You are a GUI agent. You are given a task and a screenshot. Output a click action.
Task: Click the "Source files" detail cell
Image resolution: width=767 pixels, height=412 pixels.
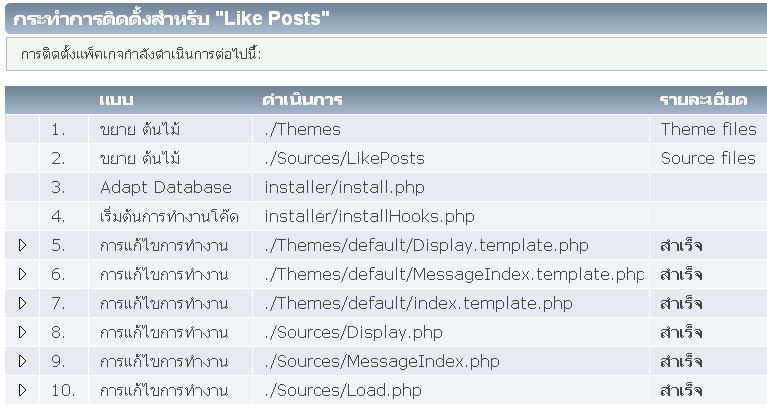coord(708,158)
